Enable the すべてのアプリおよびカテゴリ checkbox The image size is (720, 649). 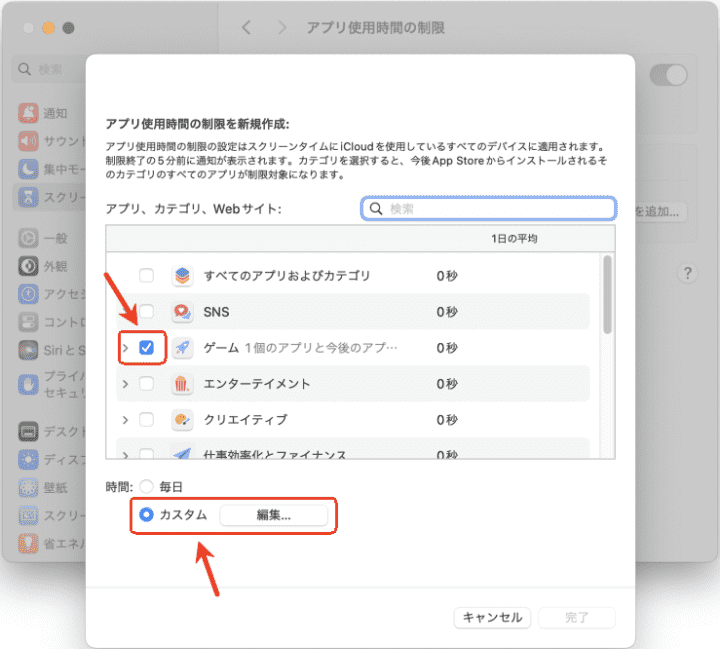[147, 276]
